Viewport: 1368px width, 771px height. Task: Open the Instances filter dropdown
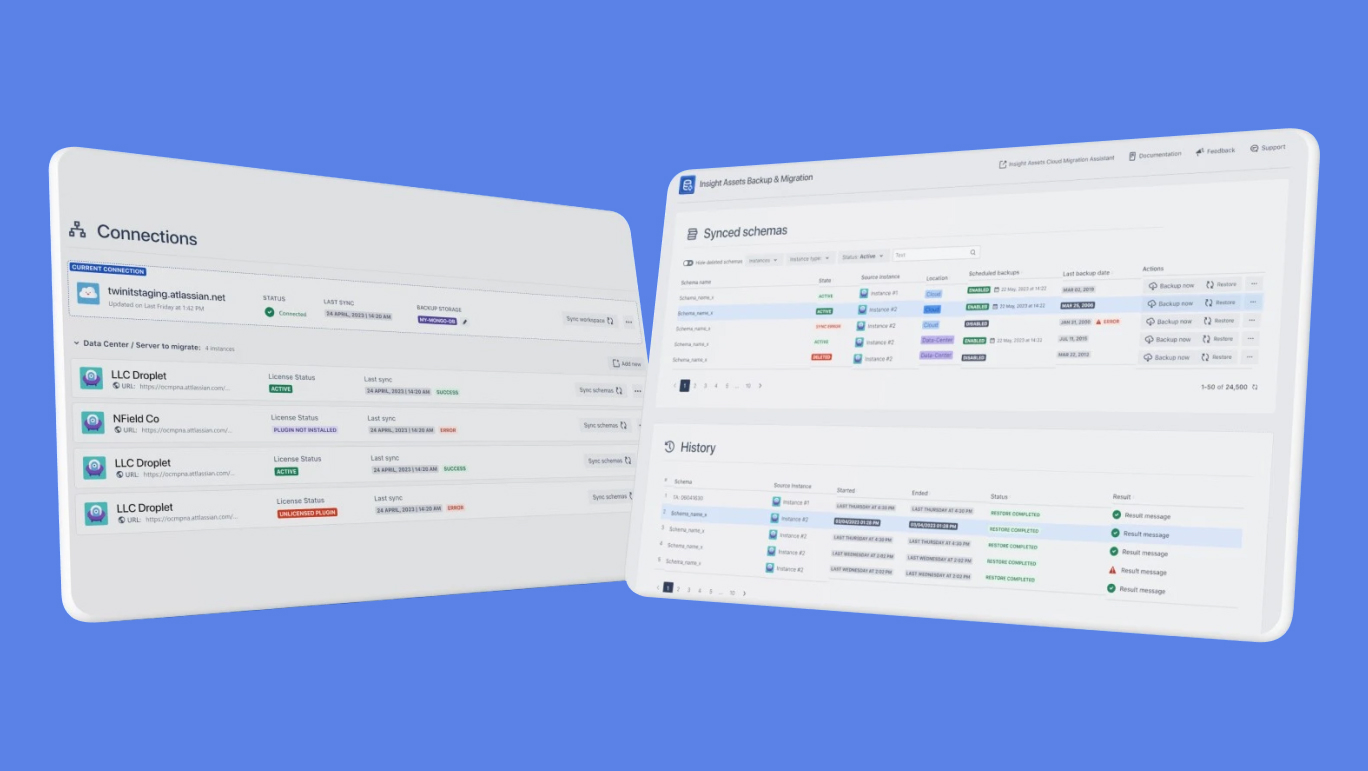pyautogui.click(x=764, y=260)
